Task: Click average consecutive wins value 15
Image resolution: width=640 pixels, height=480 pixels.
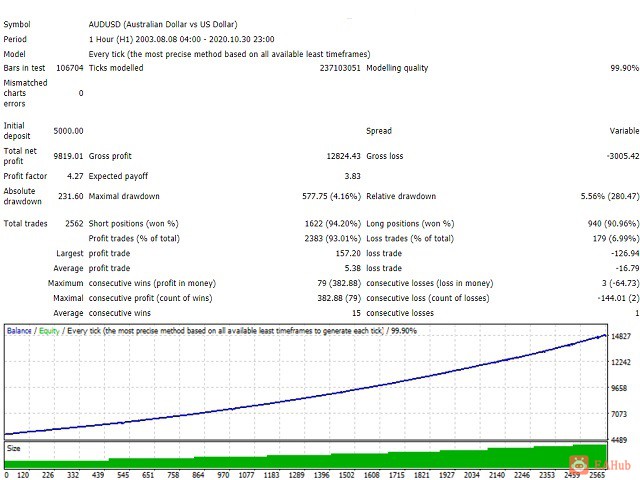Action: pyautogui.click(x=356, y=313)
